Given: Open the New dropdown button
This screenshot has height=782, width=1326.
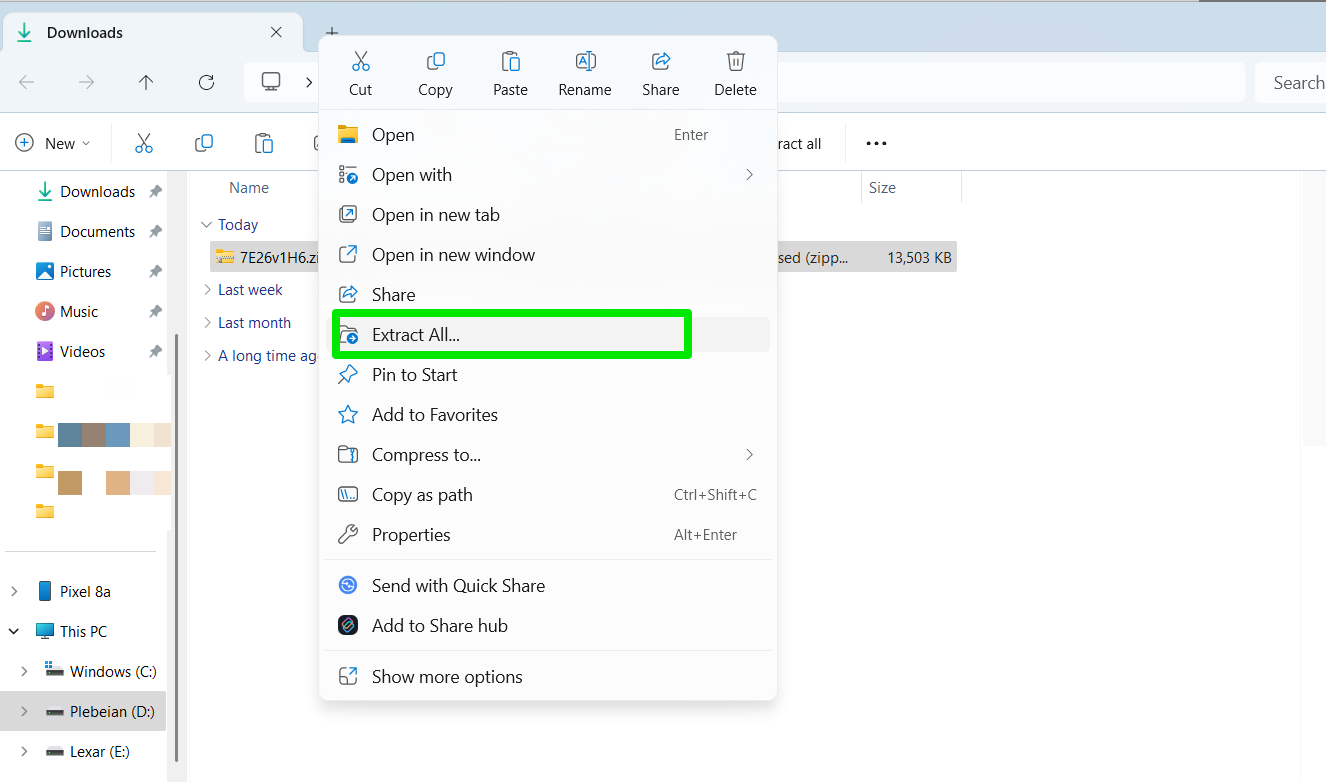Looking at the screenshot, I should pyautogui.click(x=53, y=143).
